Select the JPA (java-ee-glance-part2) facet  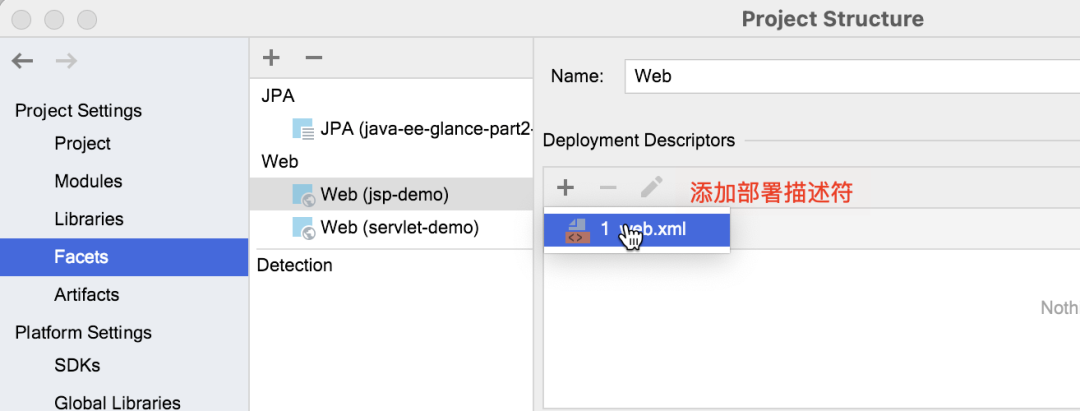pyautogui.click(x=391, y=129)
